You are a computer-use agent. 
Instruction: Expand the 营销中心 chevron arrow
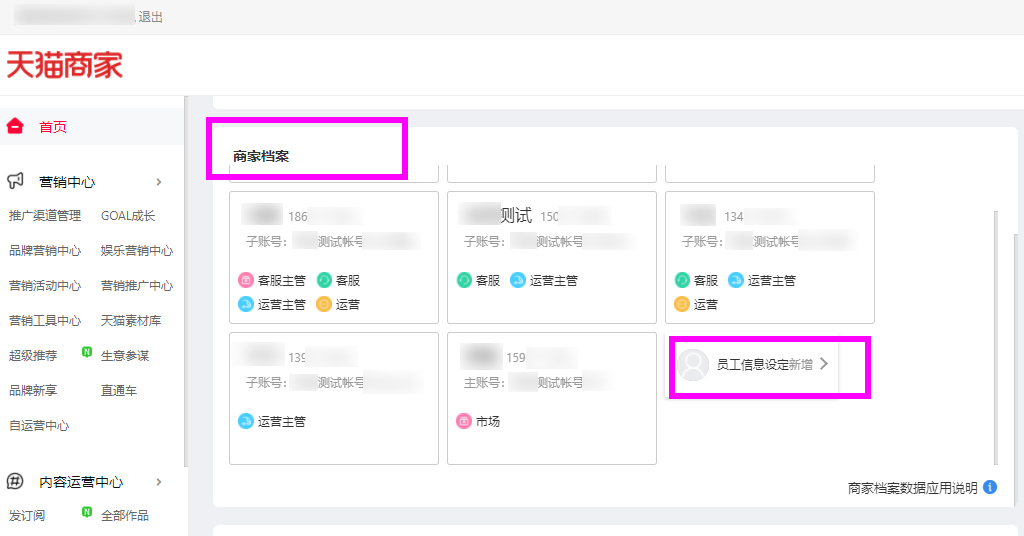coord(159,182)
